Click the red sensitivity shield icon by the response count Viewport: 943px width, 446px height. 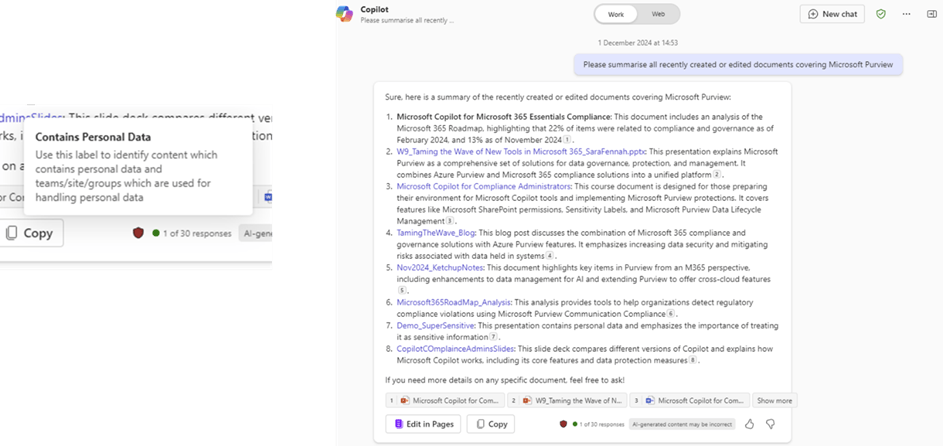(x=564, y=424)
